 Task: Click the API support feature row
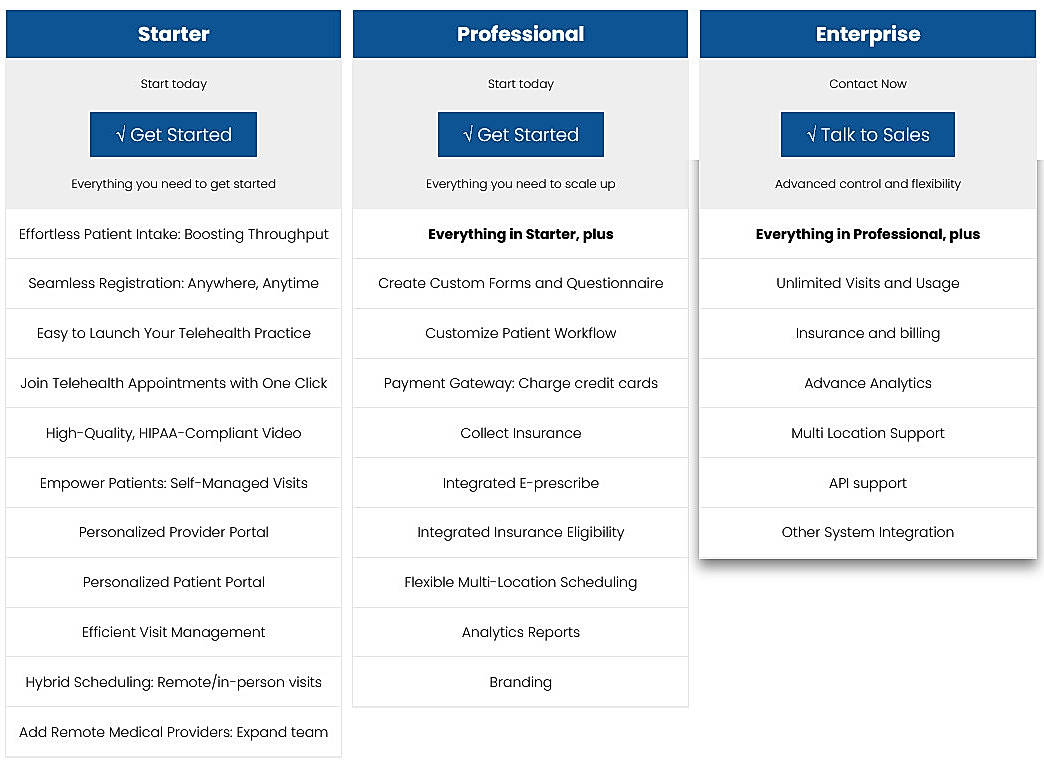[x=867, y=483]
